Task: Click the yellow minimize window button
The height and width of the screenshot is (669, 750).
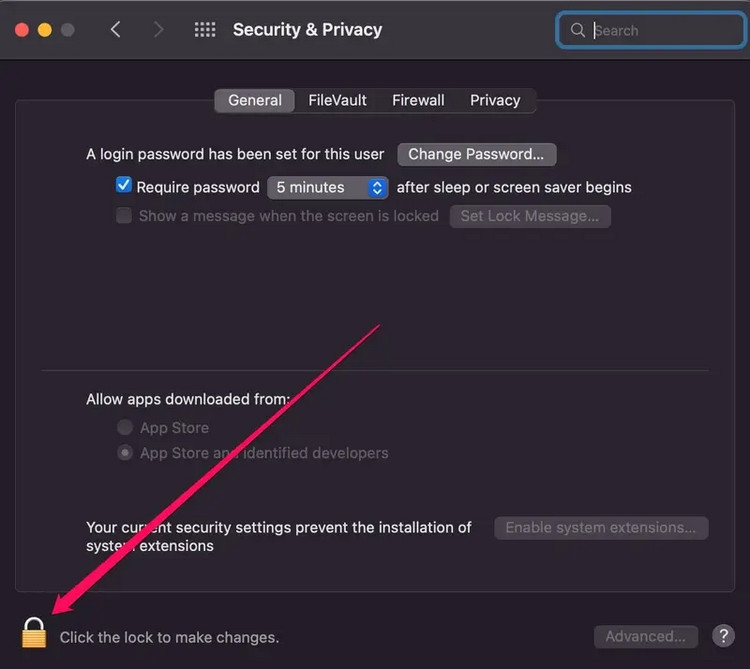Action: coord(45,30)
